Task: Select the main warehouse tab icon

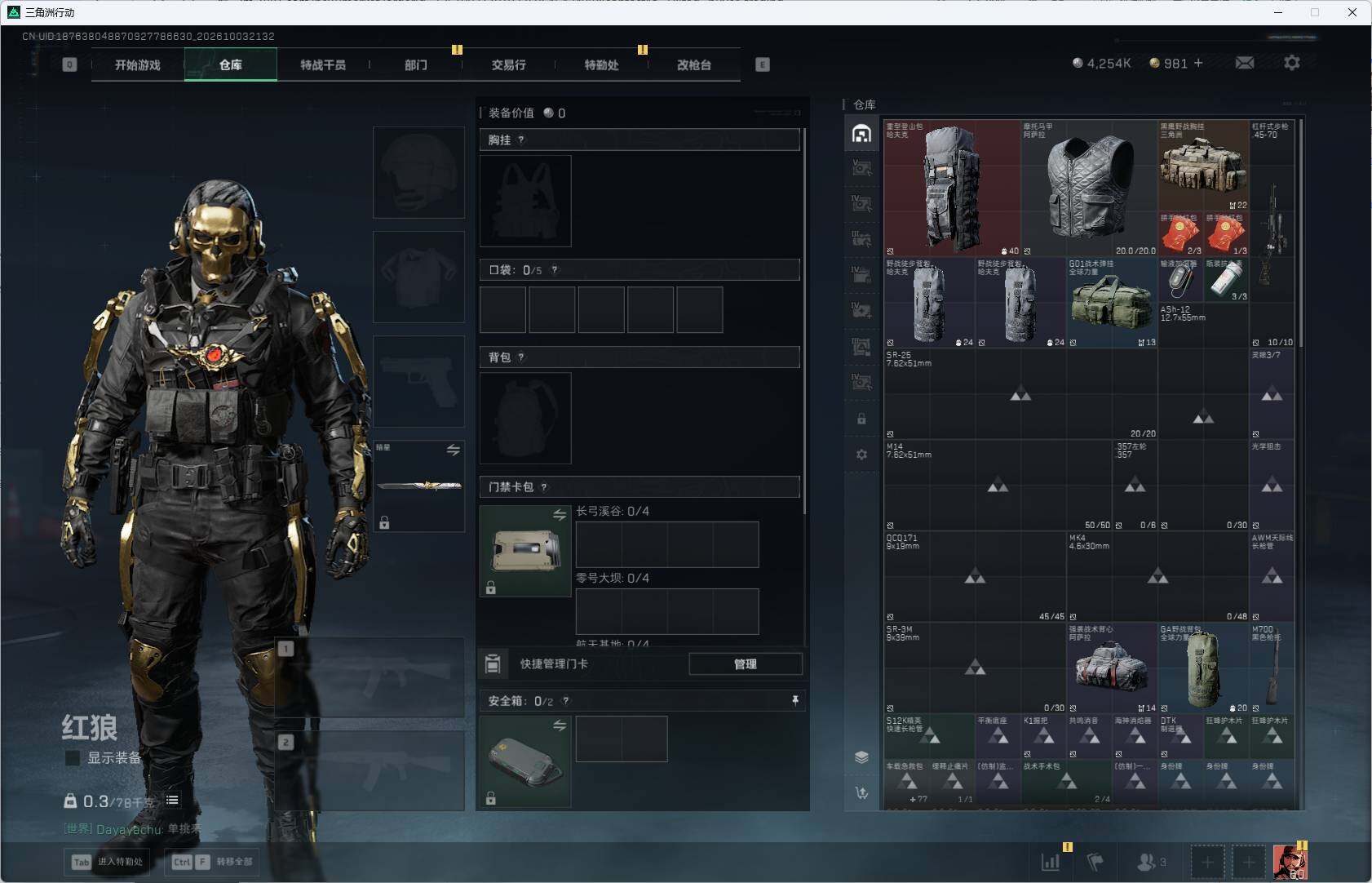Action: click(x=861, y=133)
